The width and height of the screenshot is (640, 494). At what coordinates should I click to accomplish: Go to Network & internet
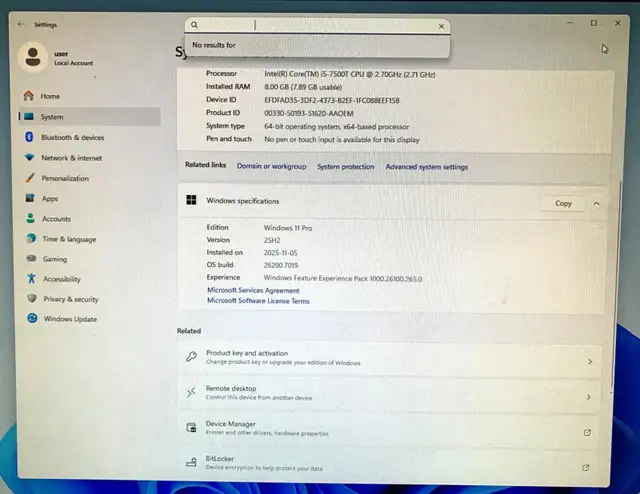click(90, 158)
